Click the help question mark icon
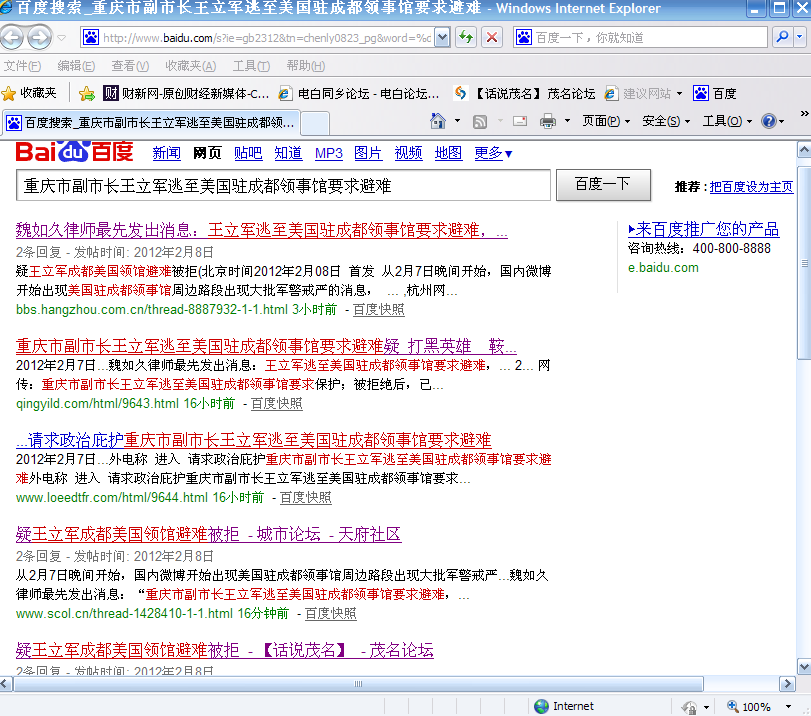 point(768,121)
